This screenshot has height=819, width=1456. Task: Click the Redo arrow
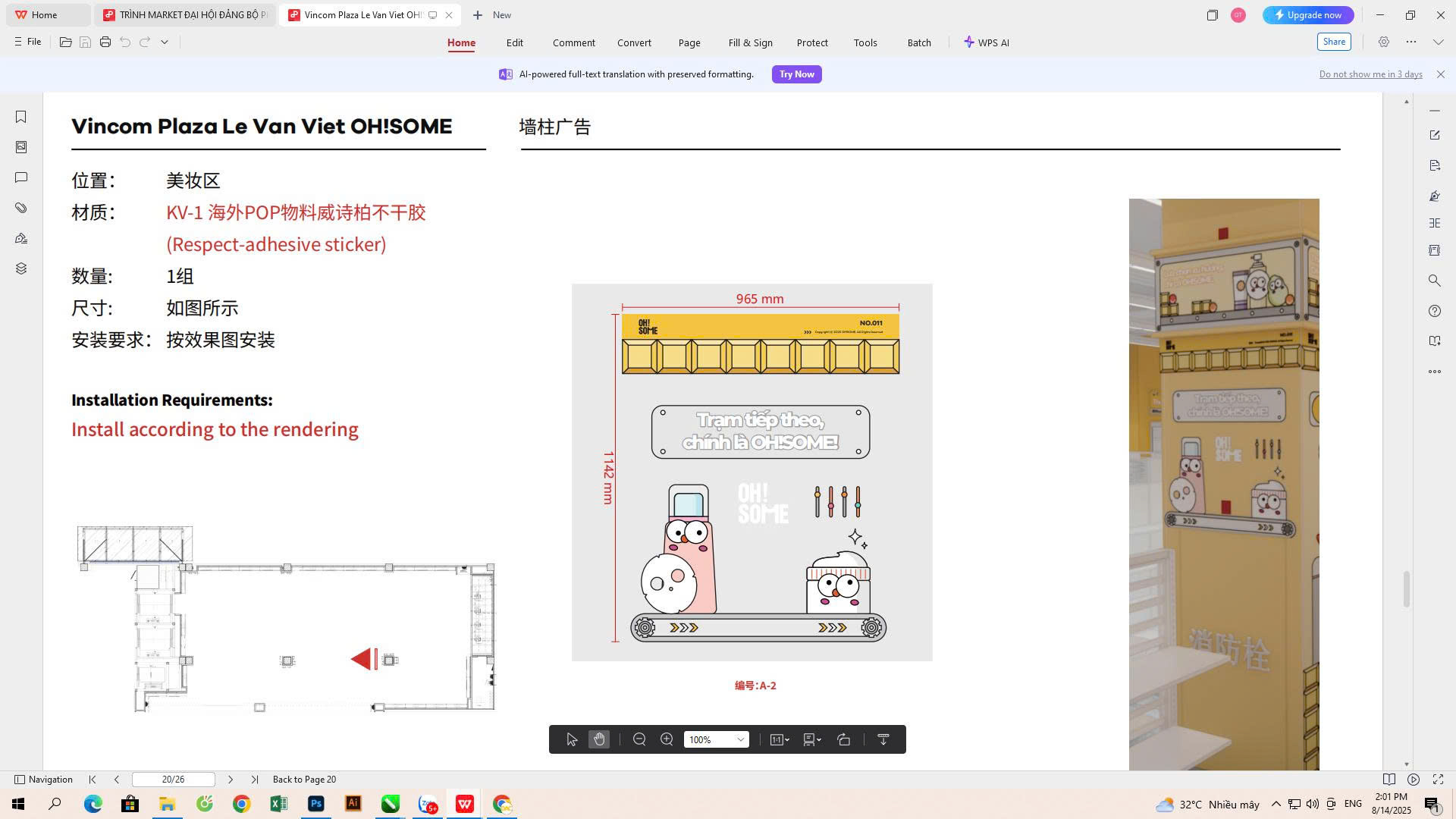[145, 42]
